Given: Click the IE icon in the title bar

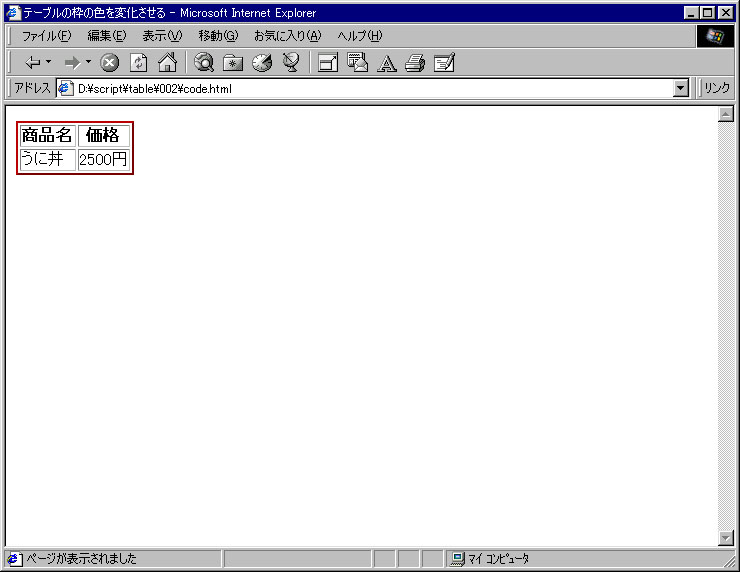Looking at the screenshot, I should 13,13.
